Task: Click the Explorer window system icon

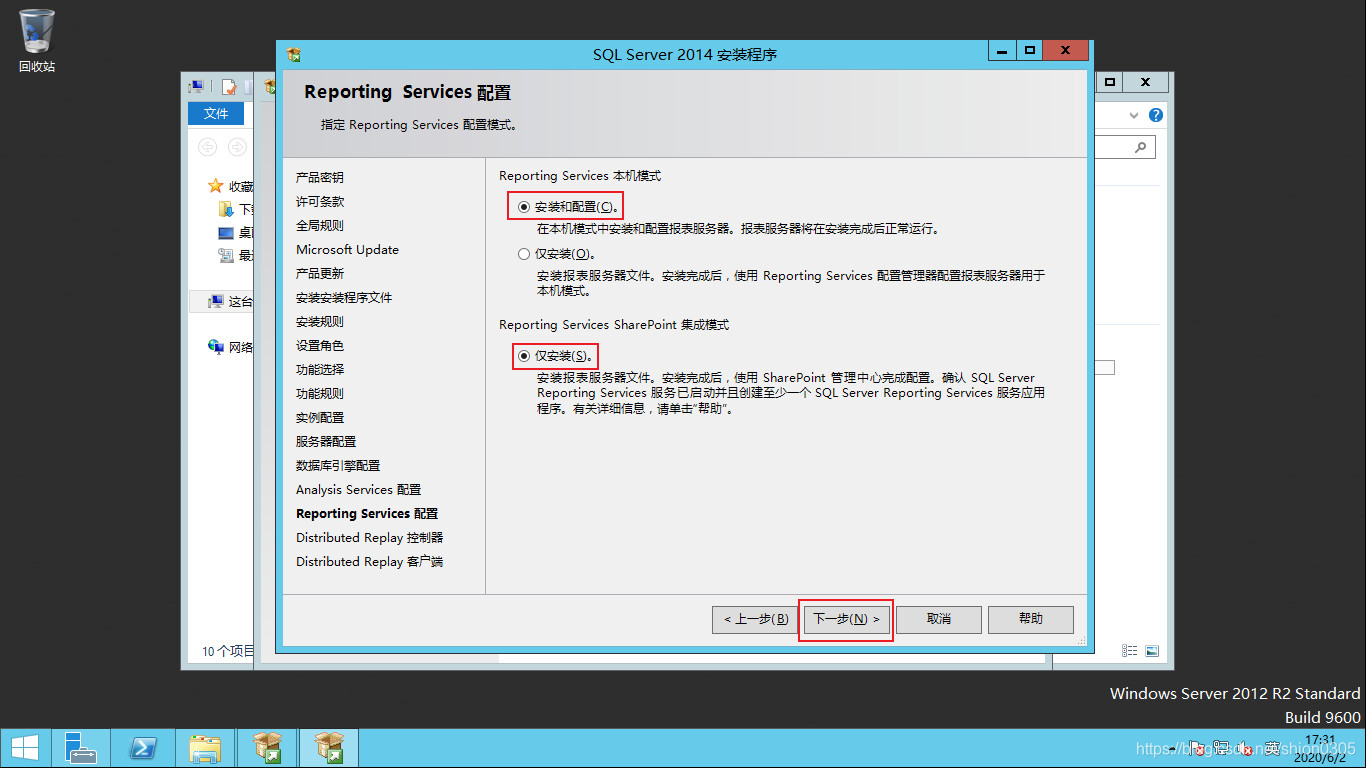Action: tap(197, 87)
